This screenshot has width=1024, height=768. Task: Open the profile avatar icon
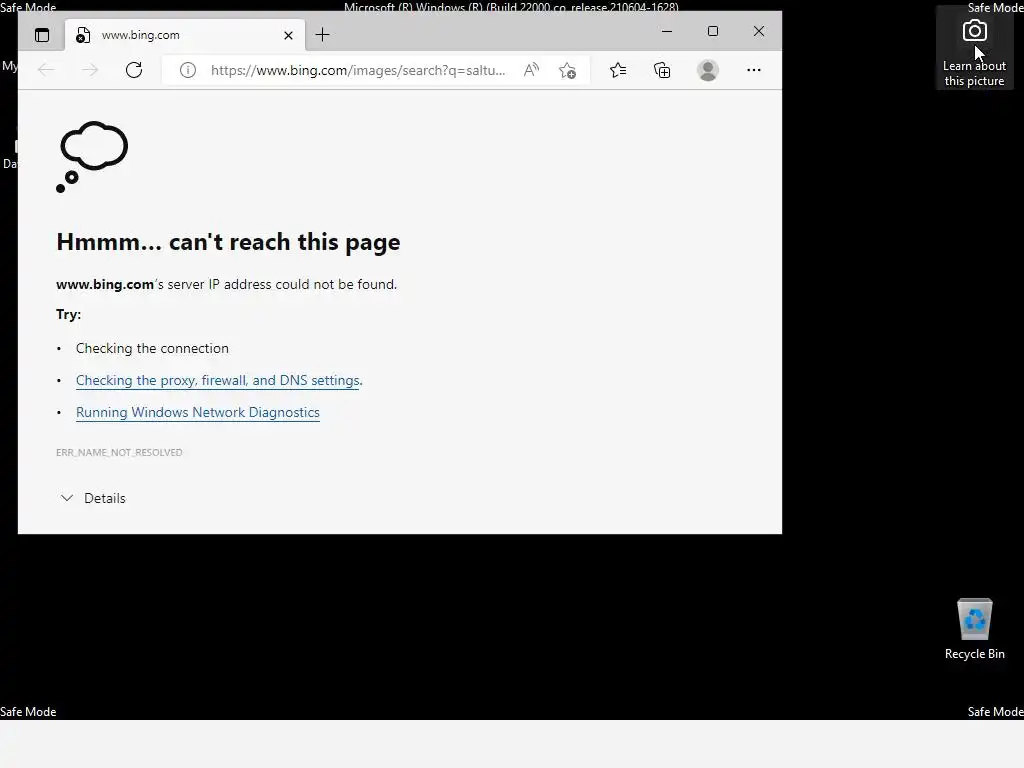pyautogui.click(x=708, y=71)
